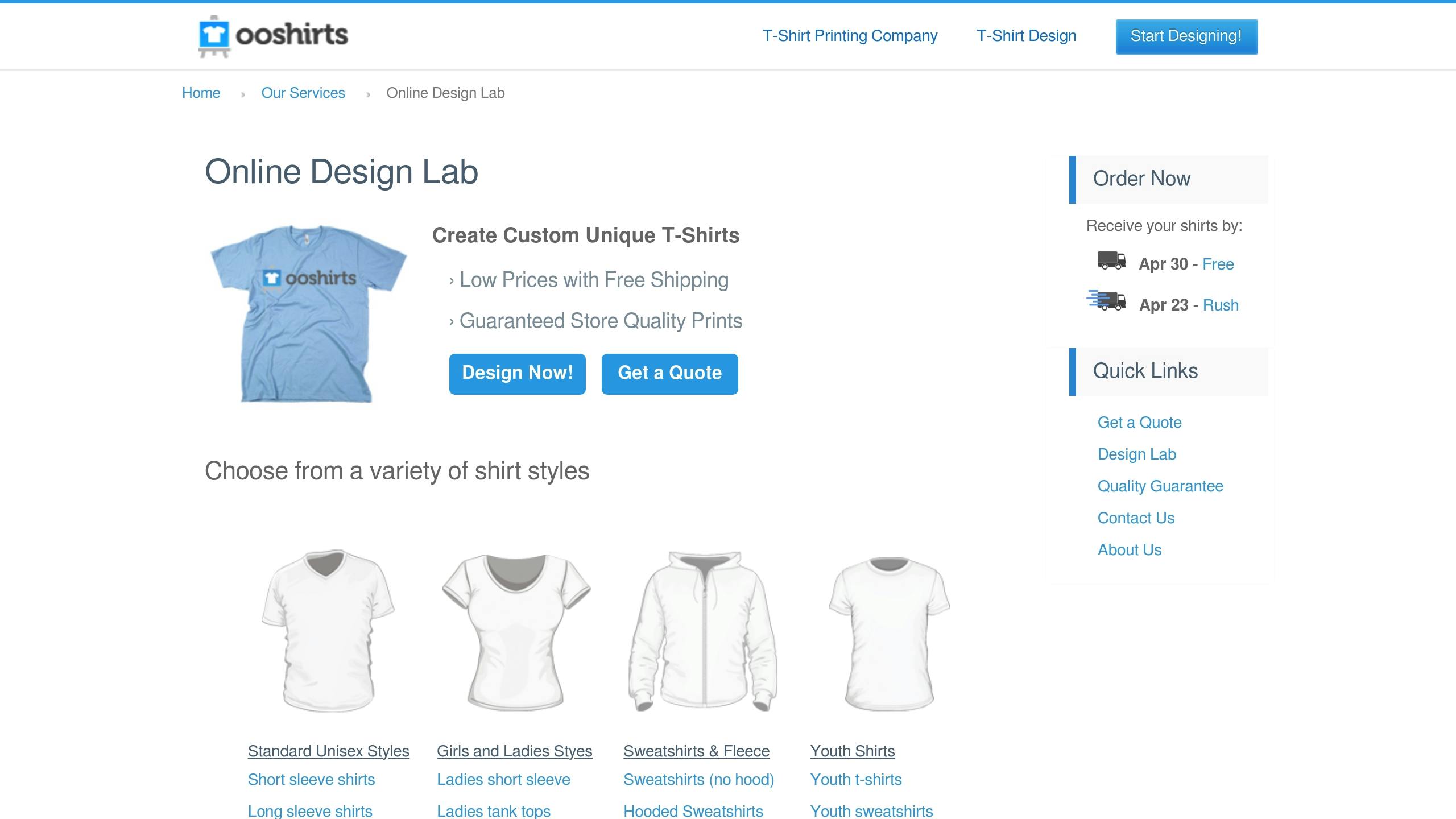Open the Youth sweatshirts link
The height and width of the screenshot is (819, 1456).
(x=871, y=810)
